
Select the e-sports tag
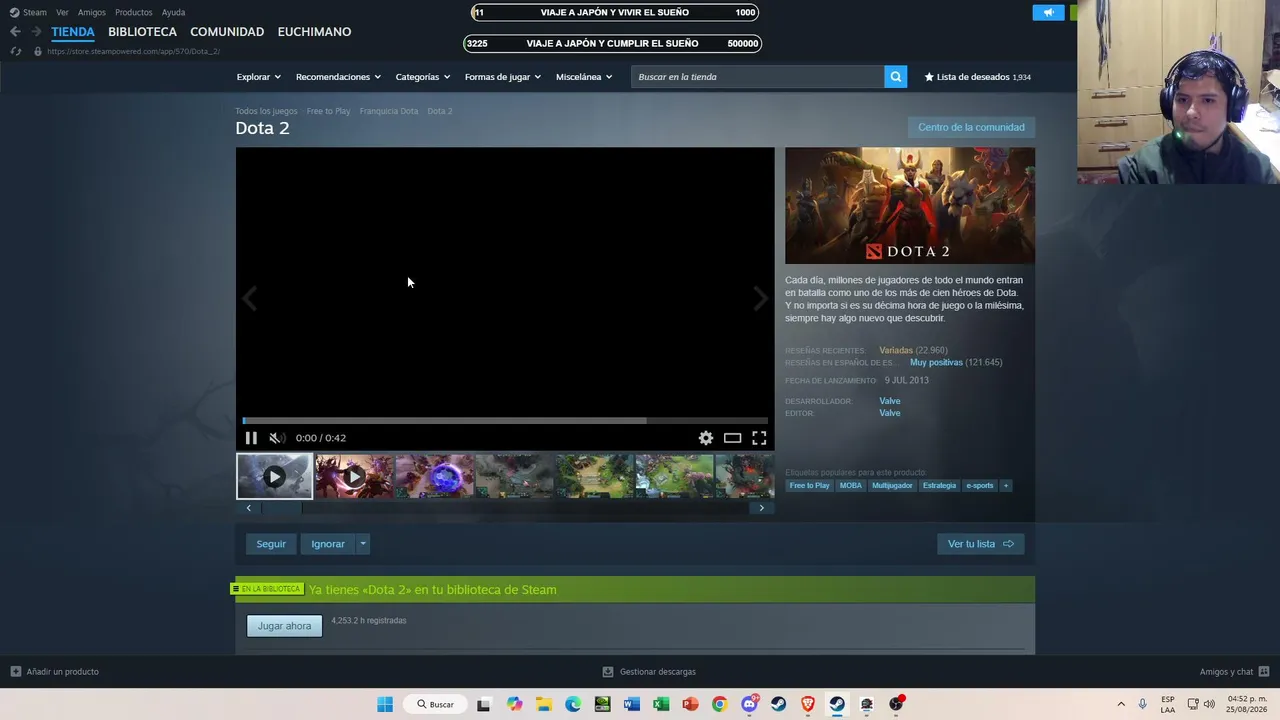coord(980,486)
